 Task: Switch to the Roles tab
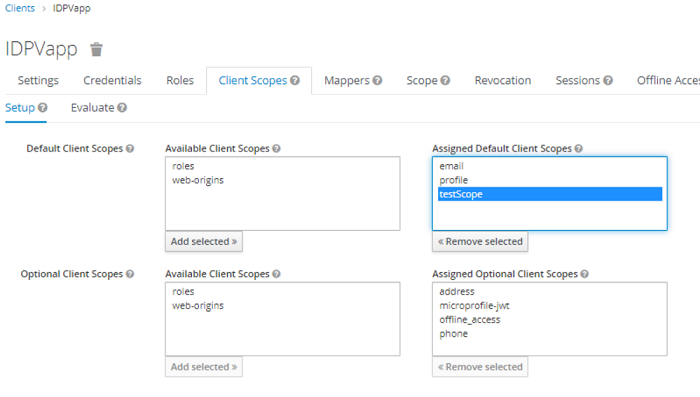click(x=180, y=80)
